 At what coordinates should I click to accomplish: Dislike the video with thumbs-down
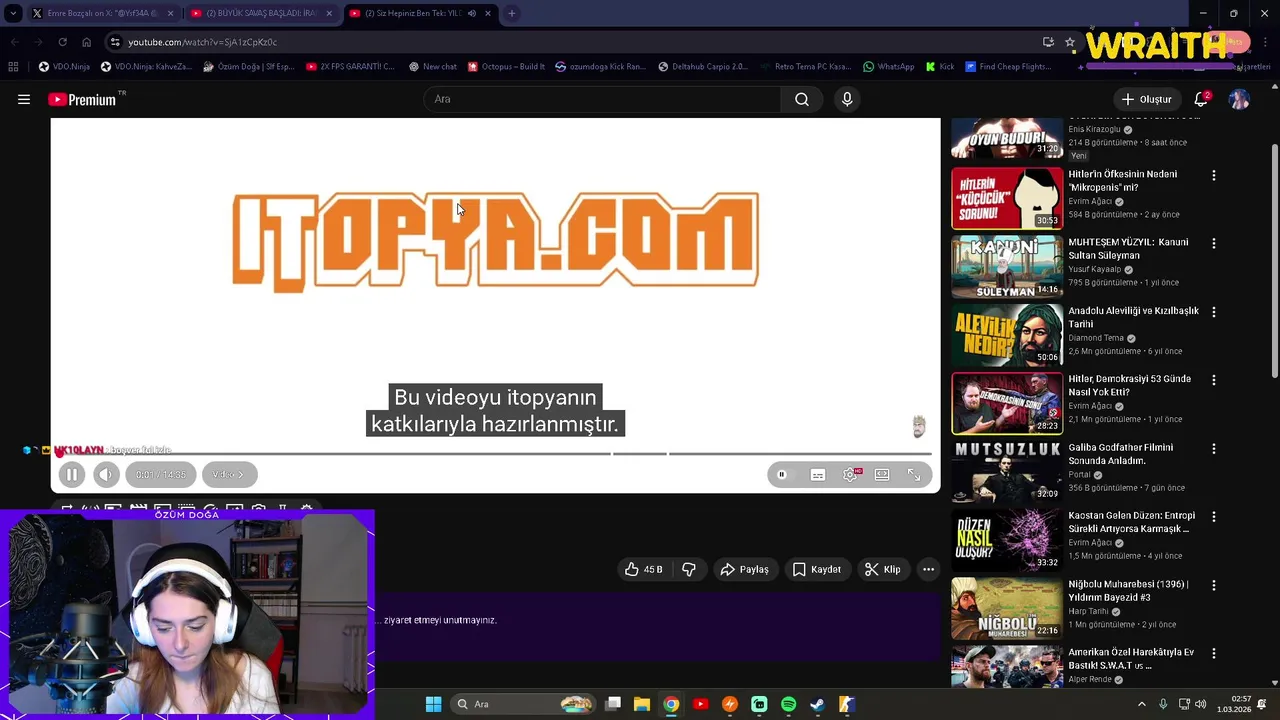[x=689, y=569]
